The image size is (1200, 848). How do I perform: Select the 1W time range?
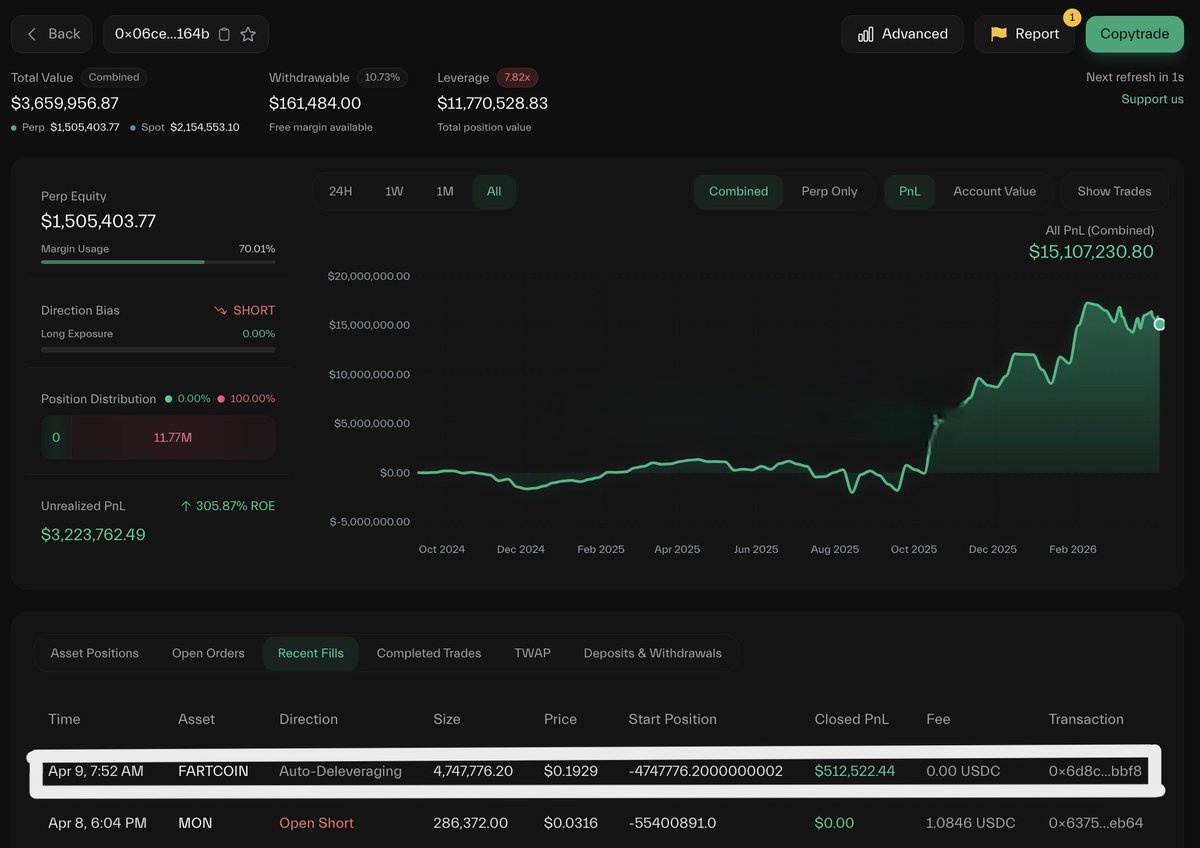tap(394, 191)
